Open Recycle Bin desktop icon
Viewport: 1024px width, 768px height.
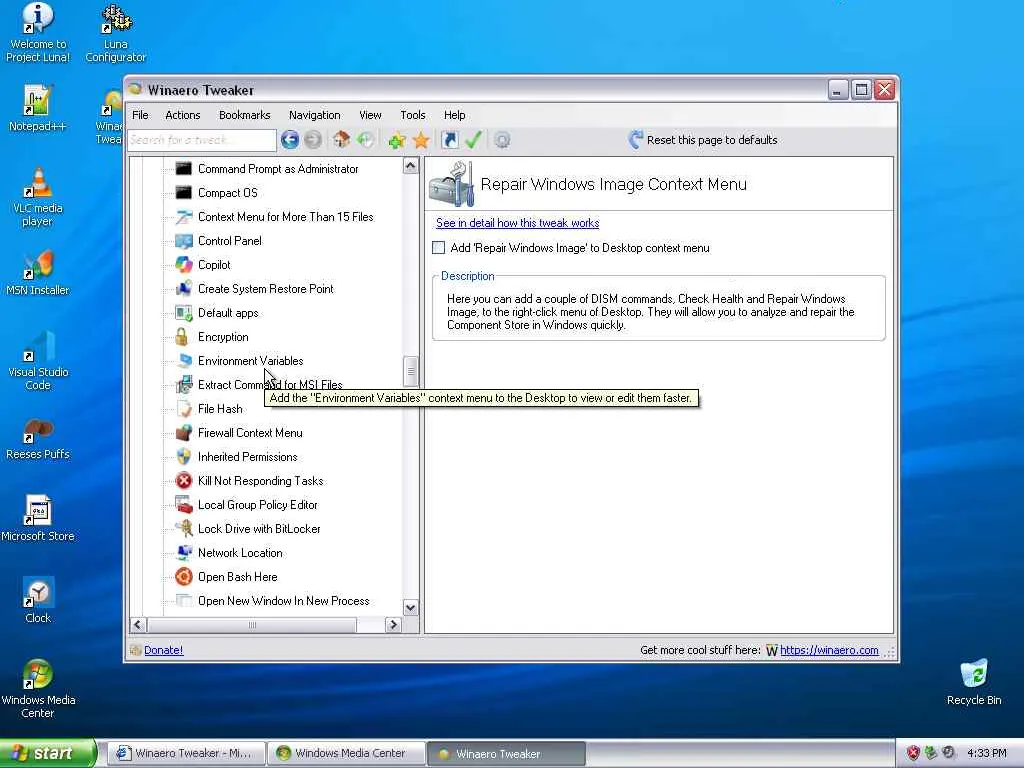coord(974,682)
